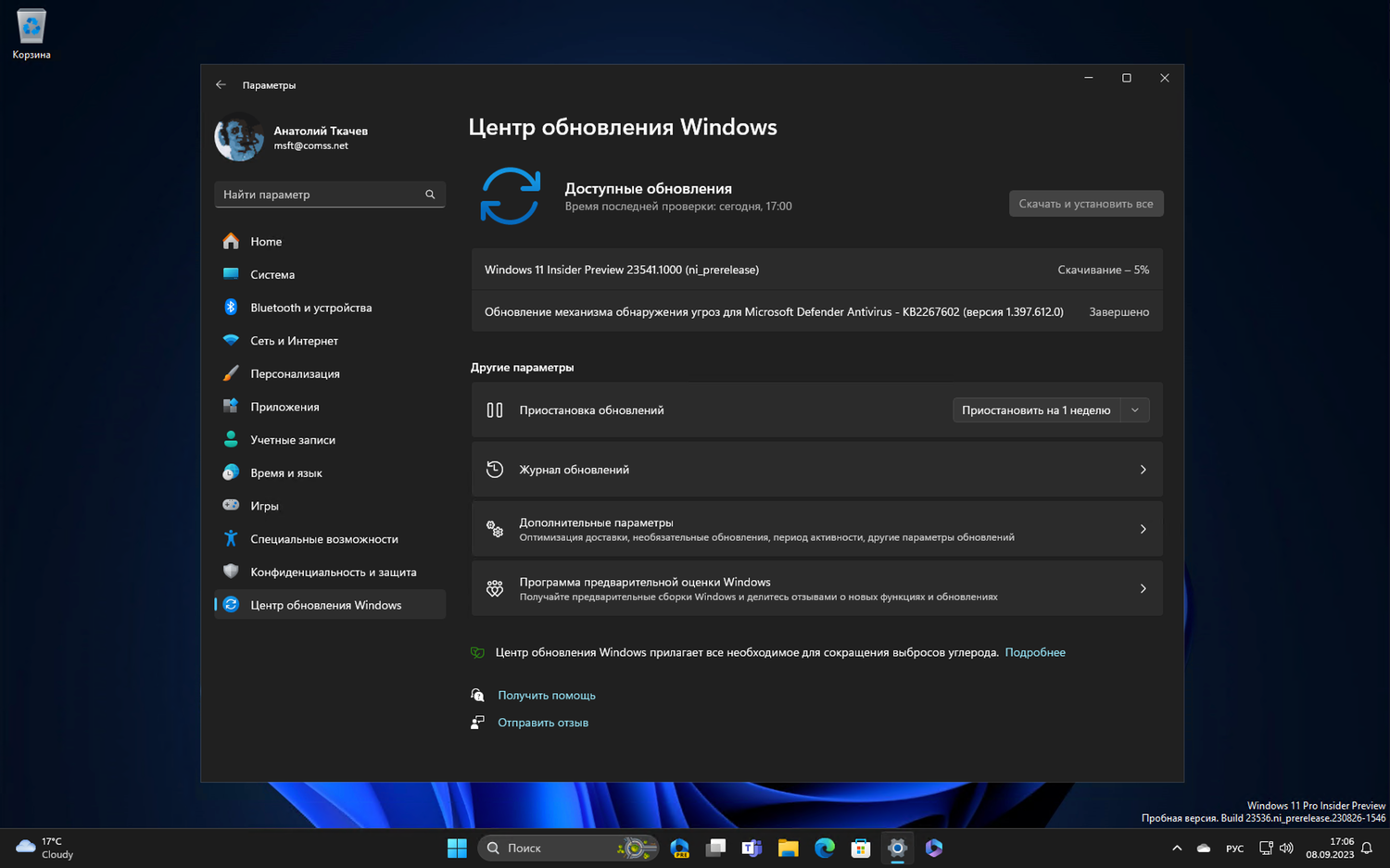Open Журнал обновлений via its chevron

coord(1143,470)
